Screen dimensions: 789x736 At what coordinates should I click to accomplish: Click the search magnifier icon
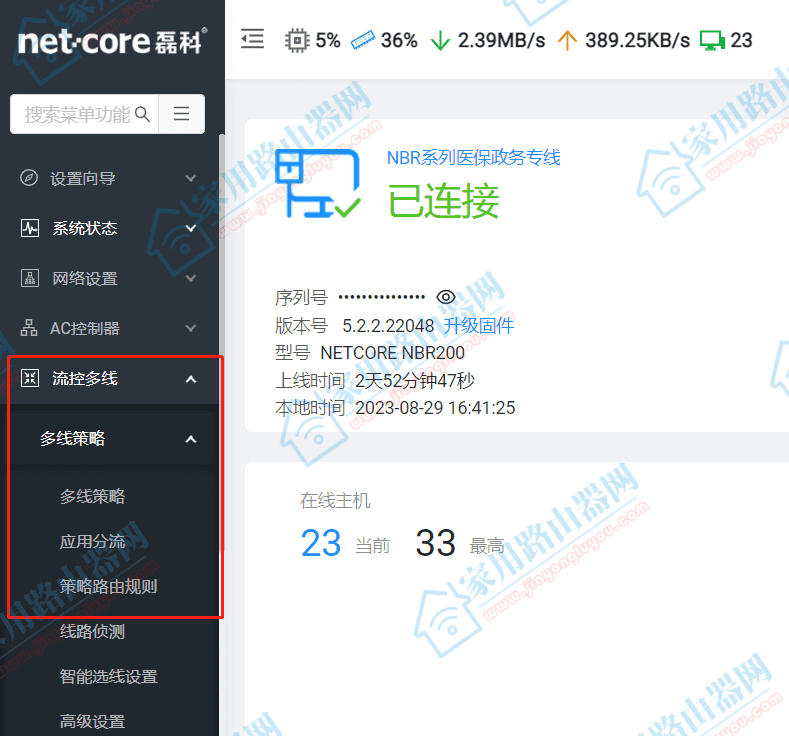click(x=143, y=114)
